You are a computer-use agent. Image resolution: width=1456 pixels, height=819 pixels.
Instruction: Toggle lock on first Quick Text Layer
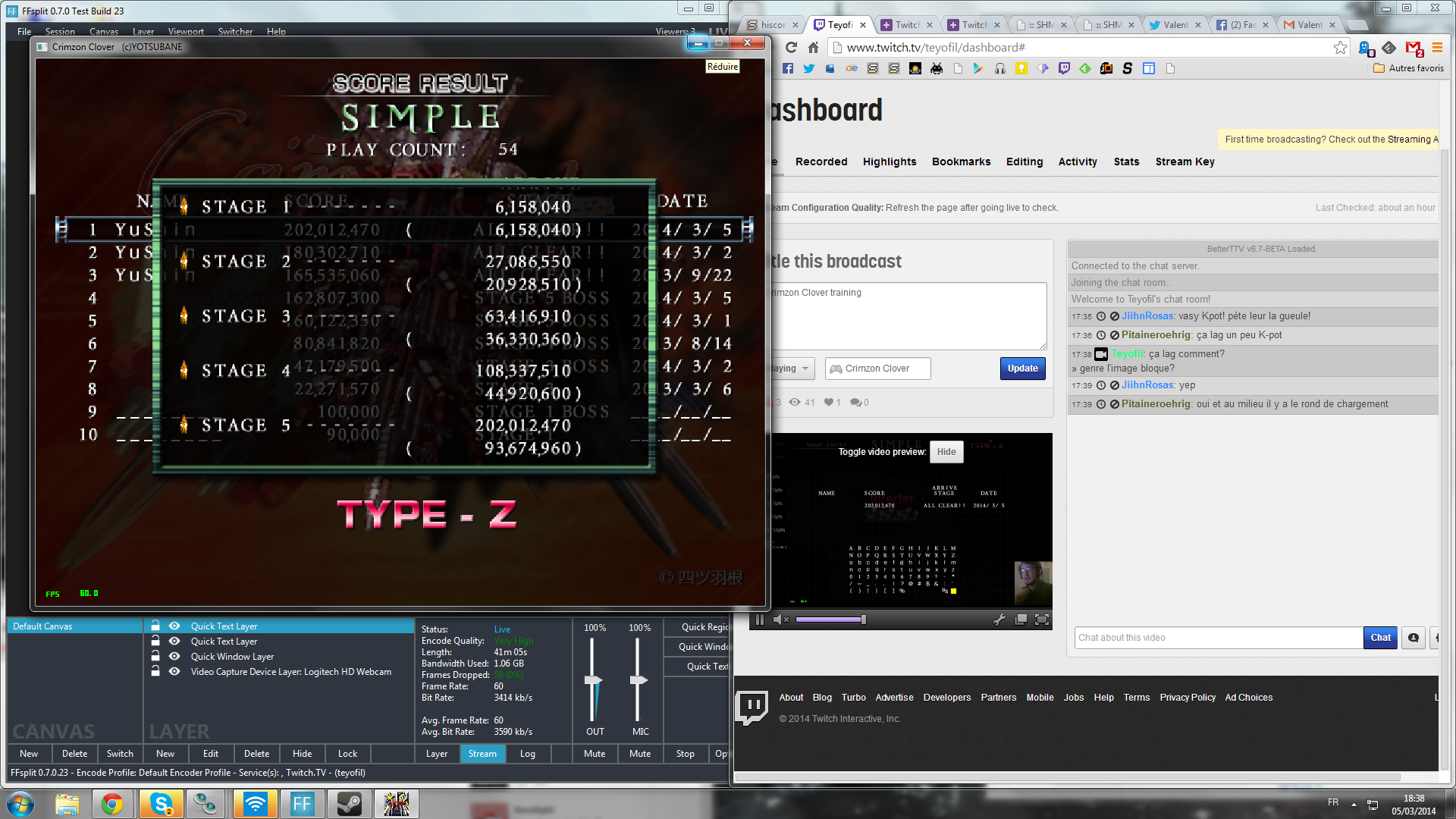[x=155, y=626]
